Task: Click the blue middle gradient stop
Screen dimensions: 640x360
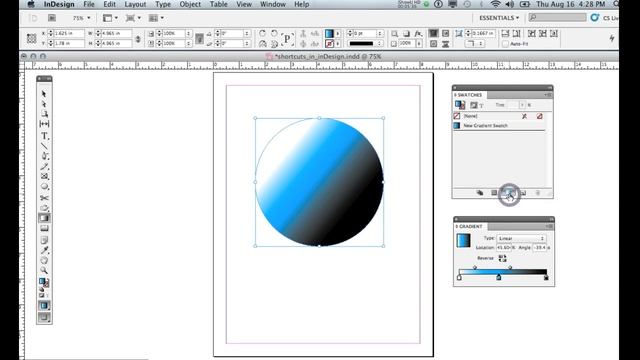Action: tap(498, 277)
